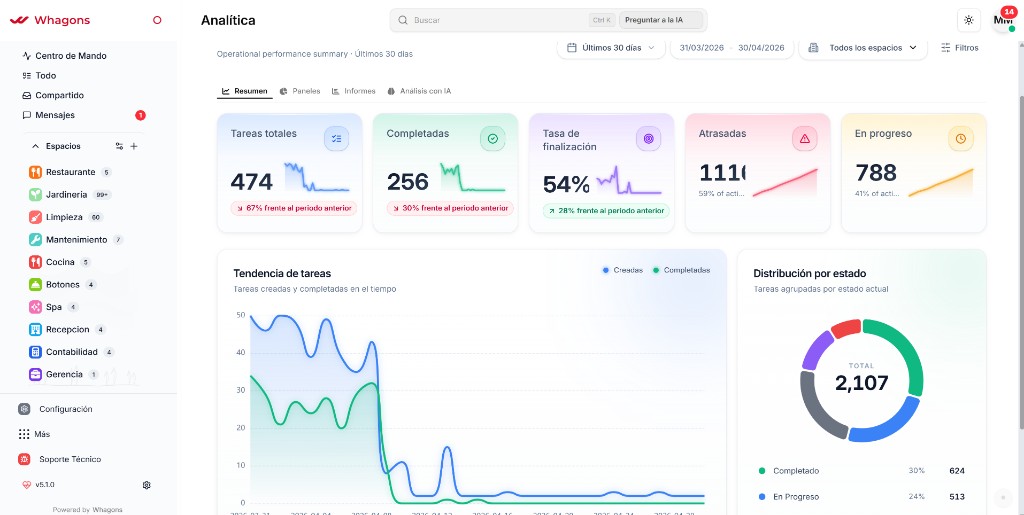Click the purple segment of the donut chart
The image size is (1024, 515).
click(814, 349)
